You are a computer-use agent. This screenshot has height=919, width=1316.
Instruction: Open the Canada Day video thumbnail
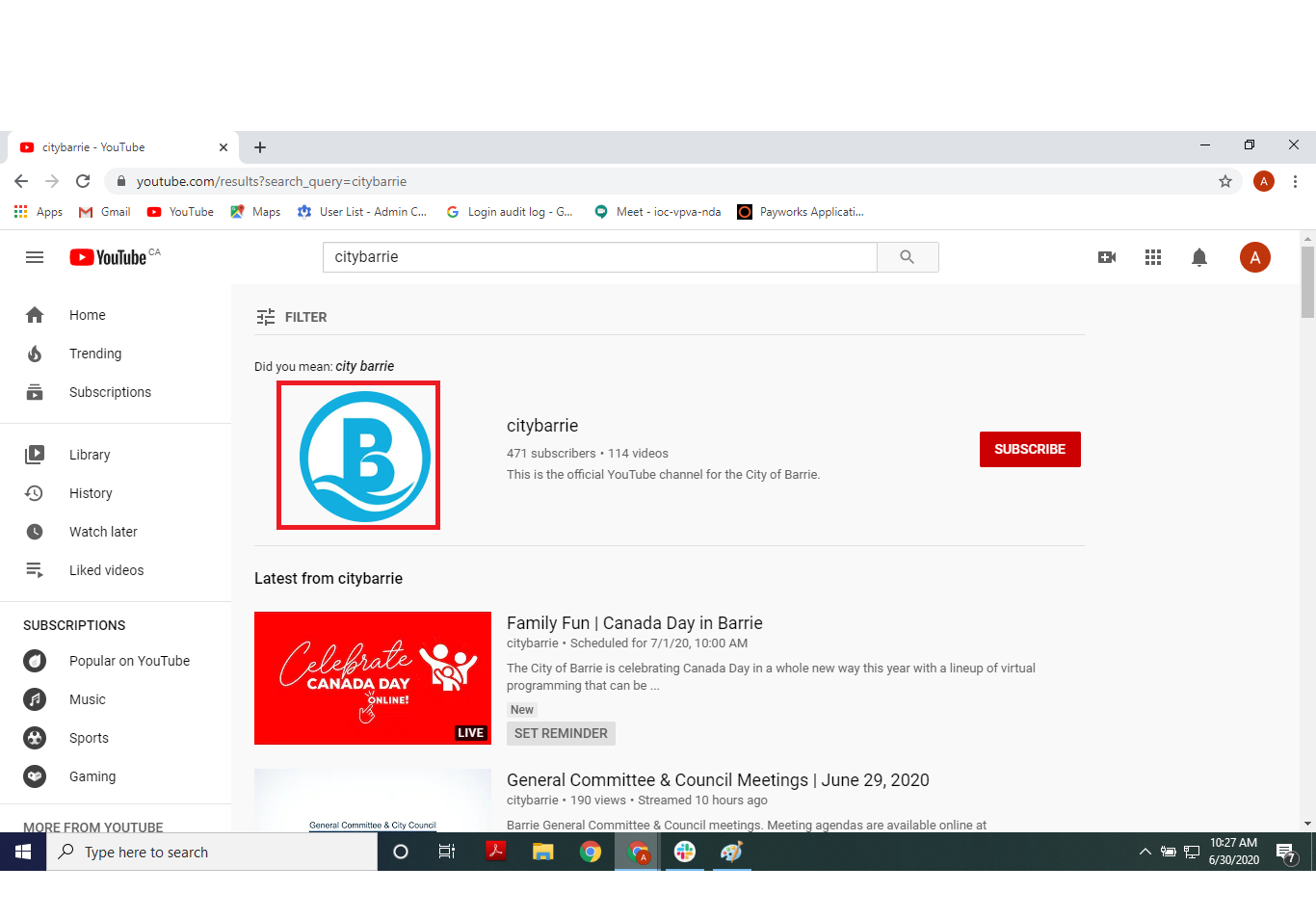[x=373, y=678]
